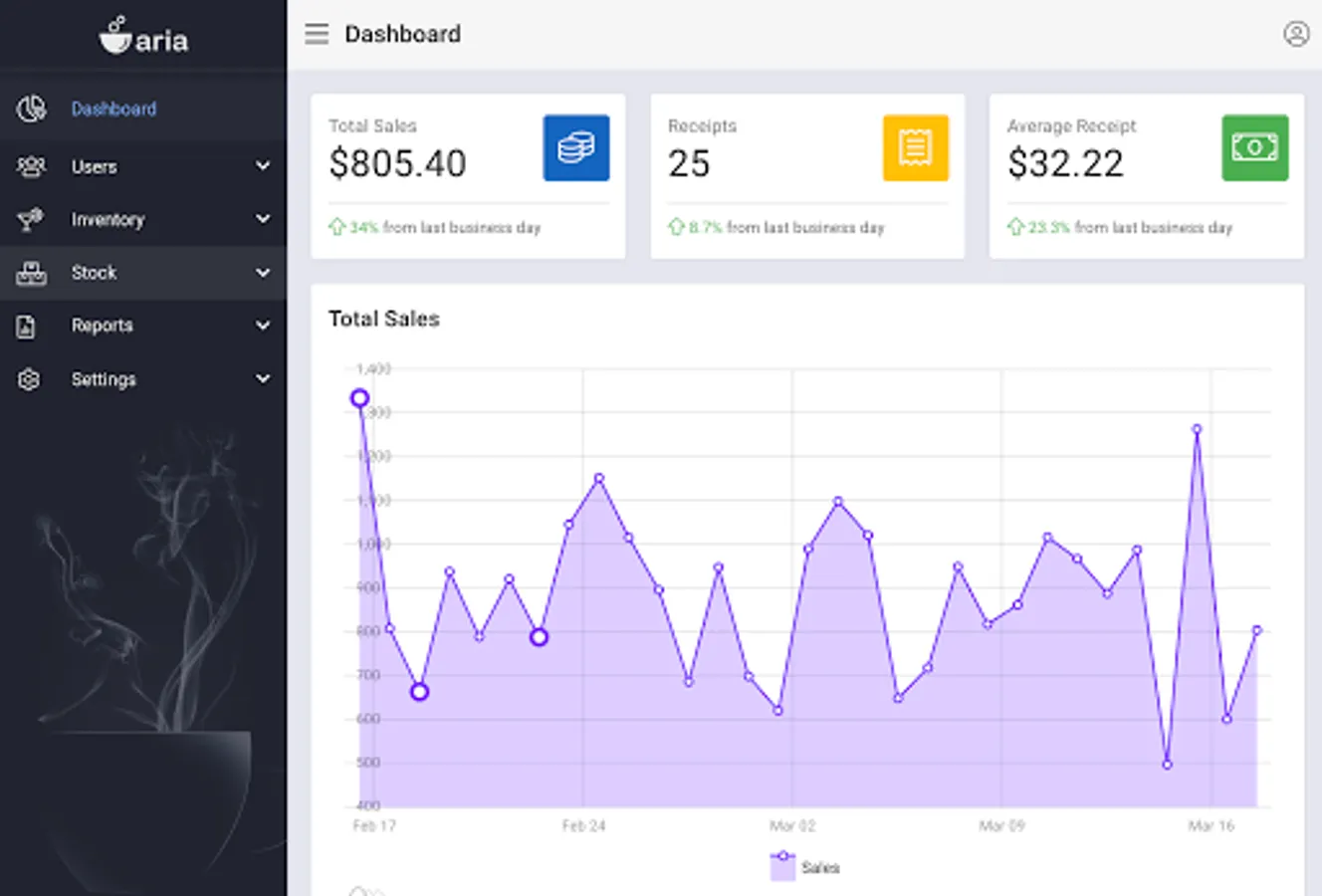This screenshot has width=1322, height=896.
Task: Open the Inventory menu item
Action: click(x=143, y=219)
